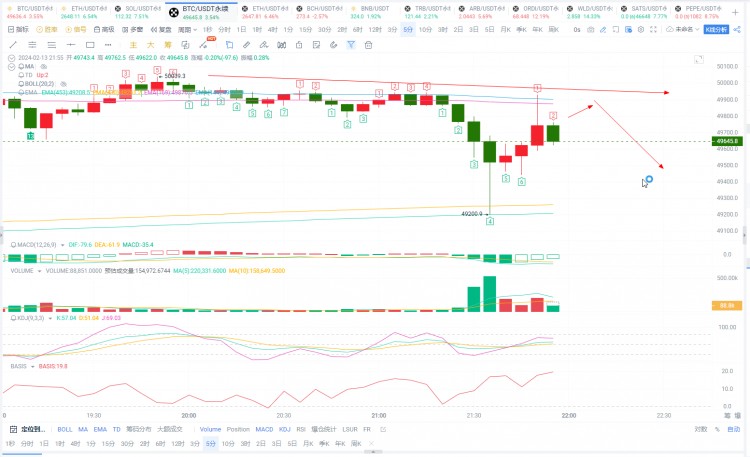Viewport: 750px width, 457px height.
Task: Add a new symbol tab with plus
Action: click(735, 12)
